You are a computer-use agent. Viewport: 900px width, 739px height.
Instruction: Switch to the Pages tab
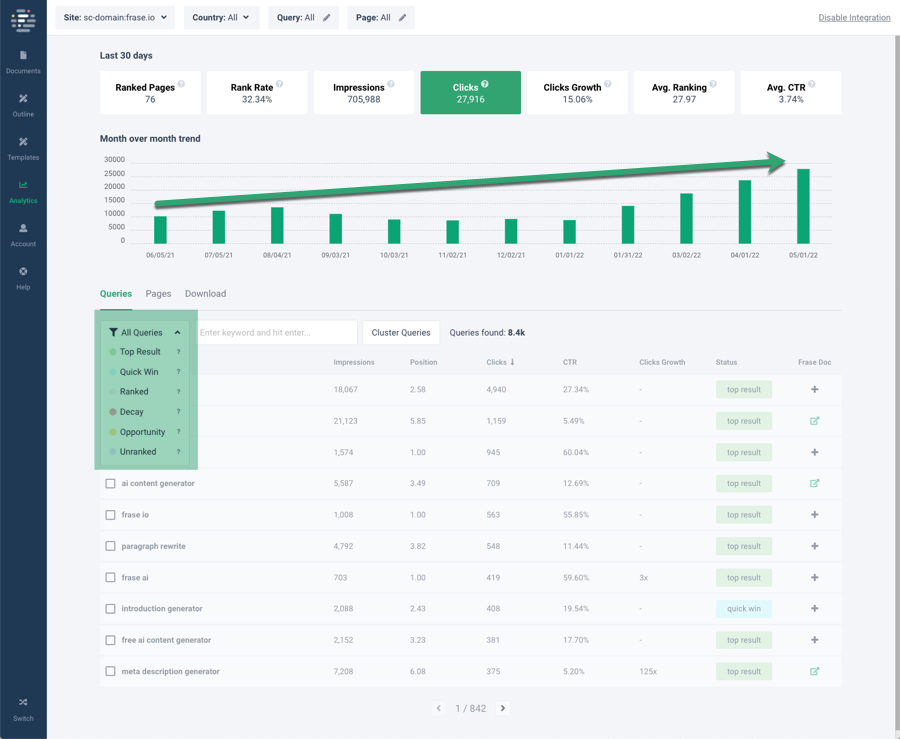158,294
